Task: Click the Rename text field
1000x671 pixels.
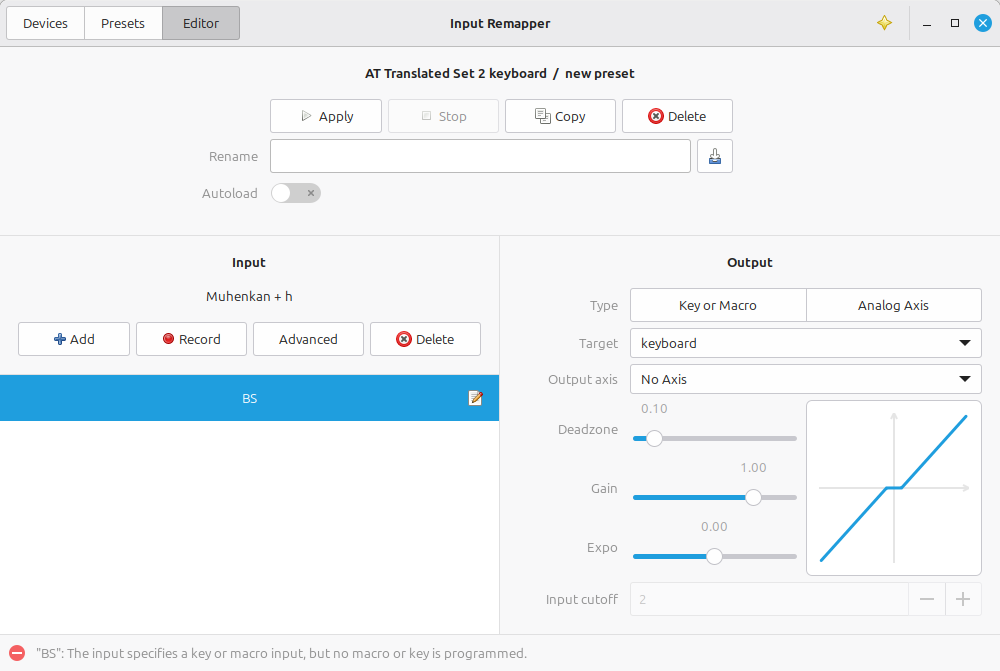Action: (x=480, y=156)
